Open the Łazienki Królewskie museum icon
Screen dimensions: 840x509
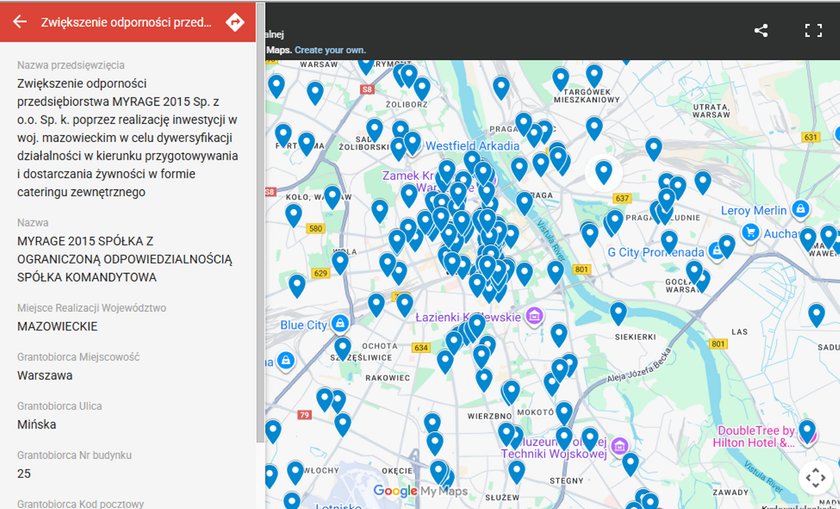(x=535, y=317)
